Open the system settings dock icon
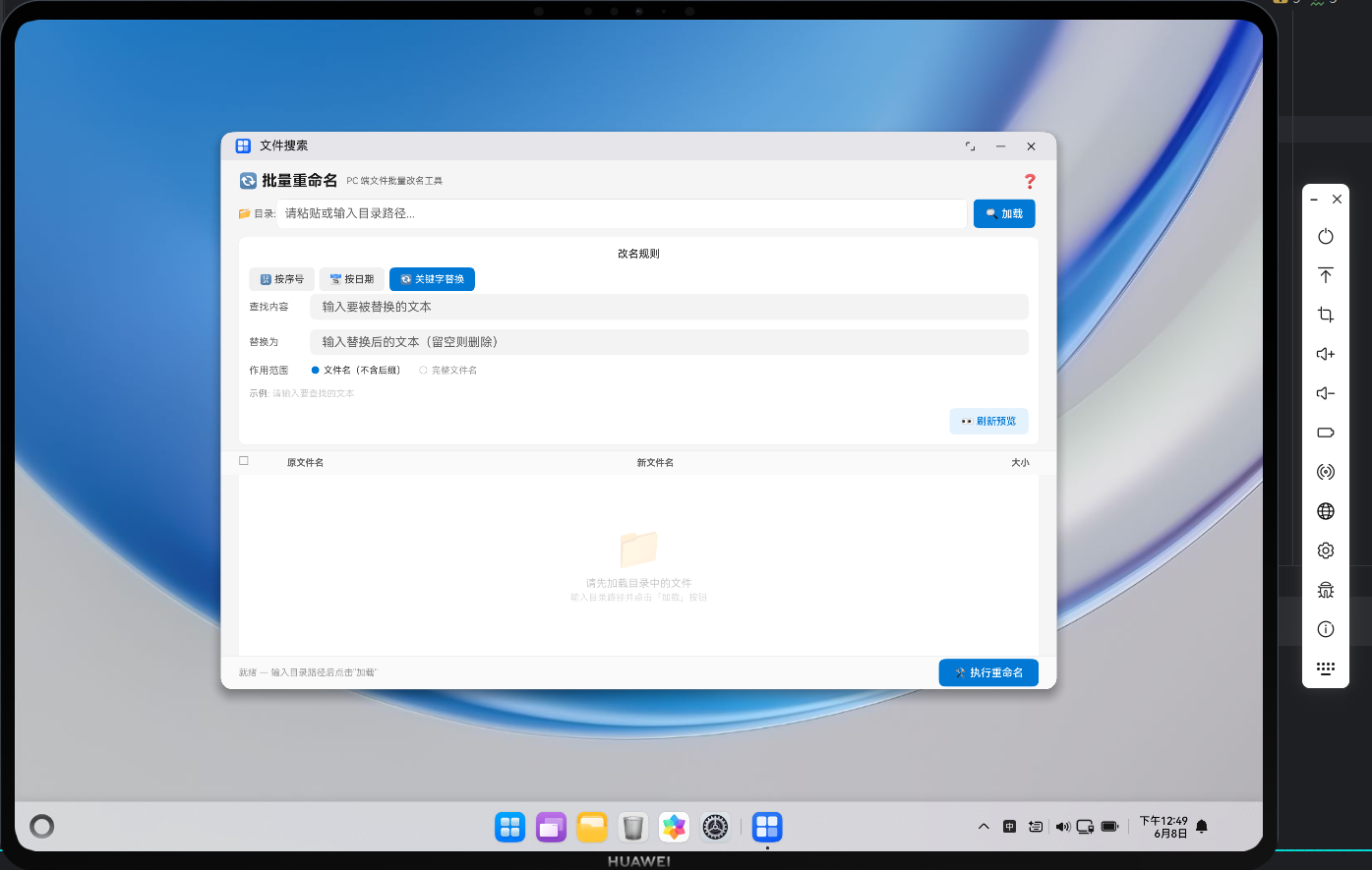The width and height of the screenshot is (1372, 870). (x=715, y=827)
